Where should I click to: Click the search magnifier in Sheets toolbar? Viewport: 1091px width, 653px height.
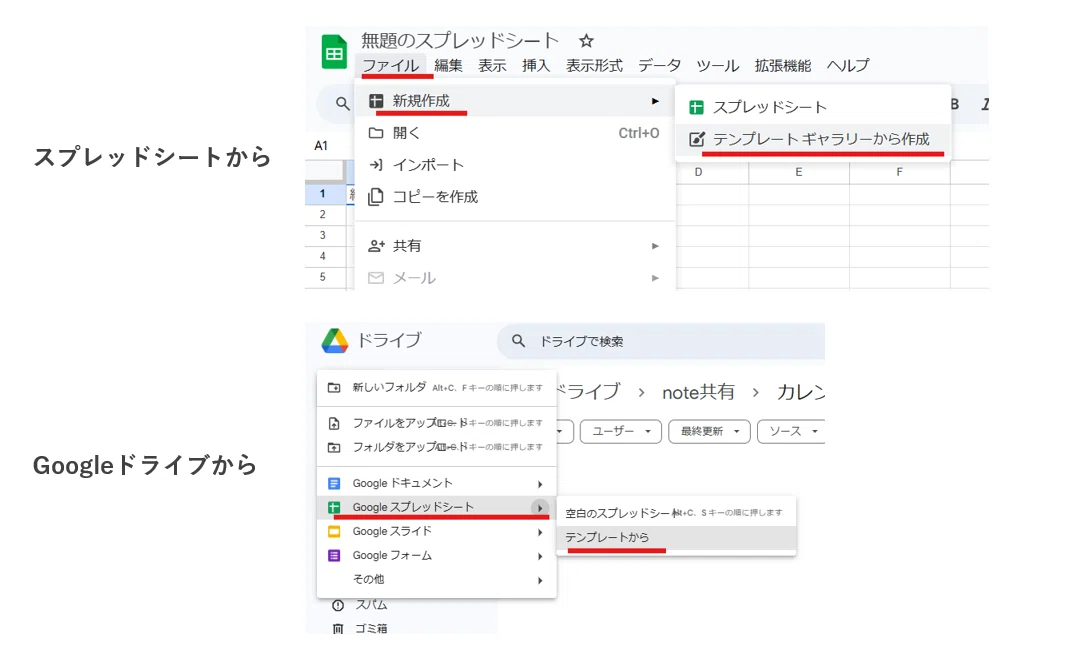[x=342, y=104]
